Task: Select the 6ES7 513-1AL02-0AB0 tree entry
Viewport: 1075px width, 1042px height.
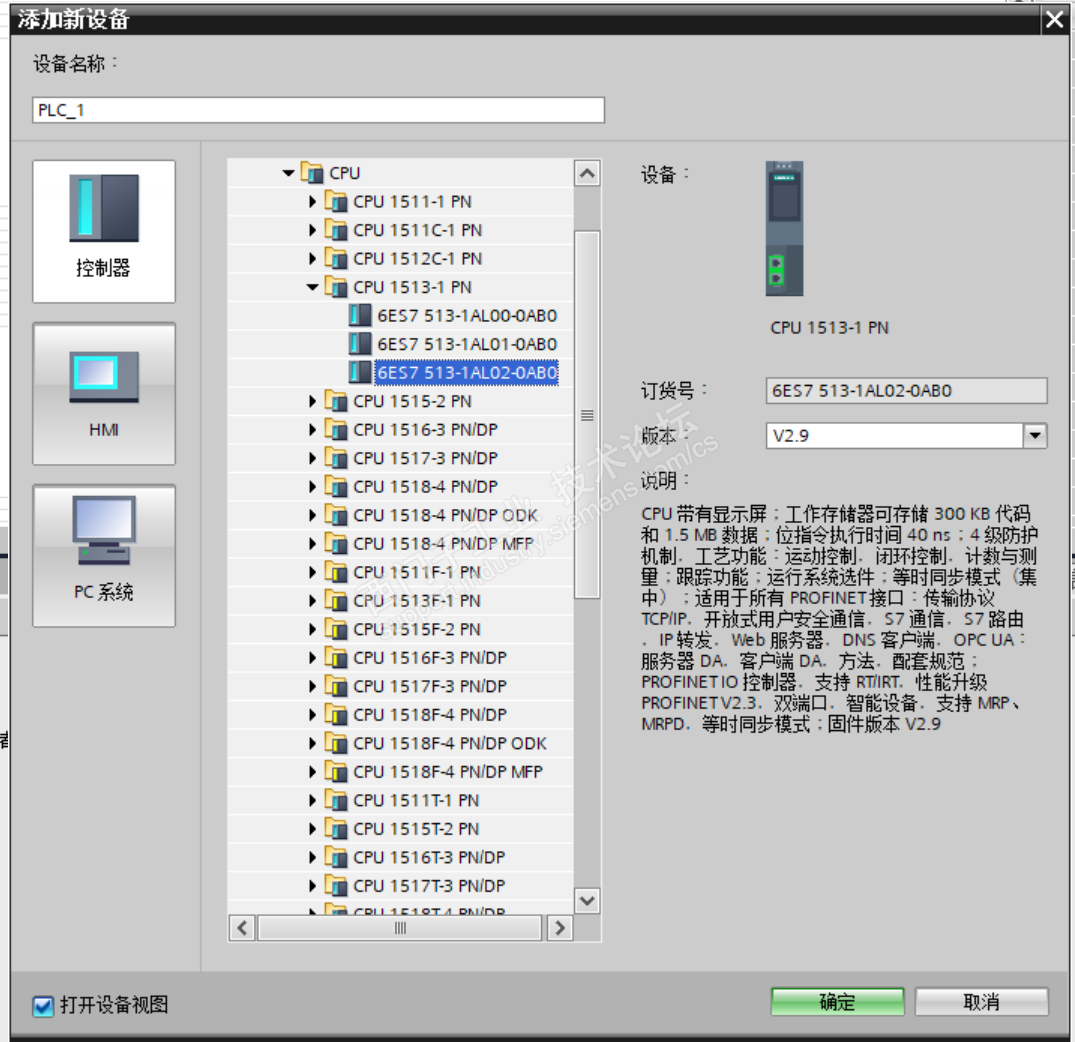Action: pyautogui.click(x=467, y=372)
